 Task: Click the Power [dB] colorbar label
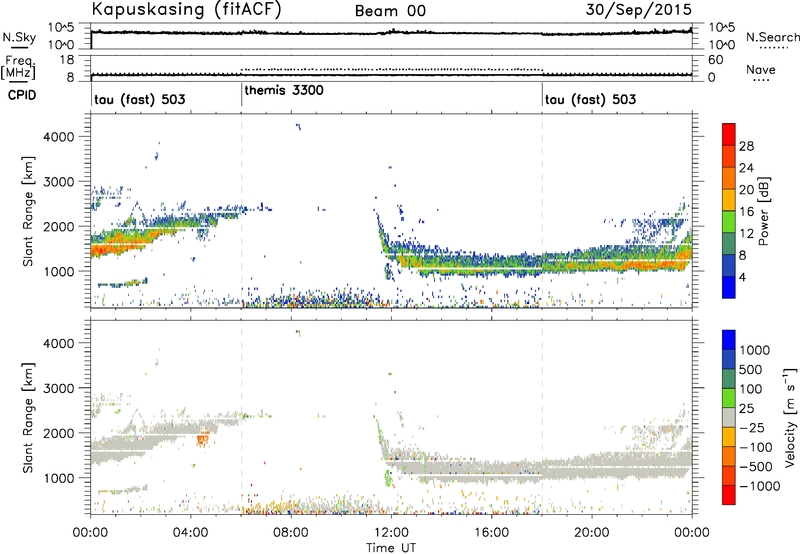pyautogui.click(x=764, y=211)
